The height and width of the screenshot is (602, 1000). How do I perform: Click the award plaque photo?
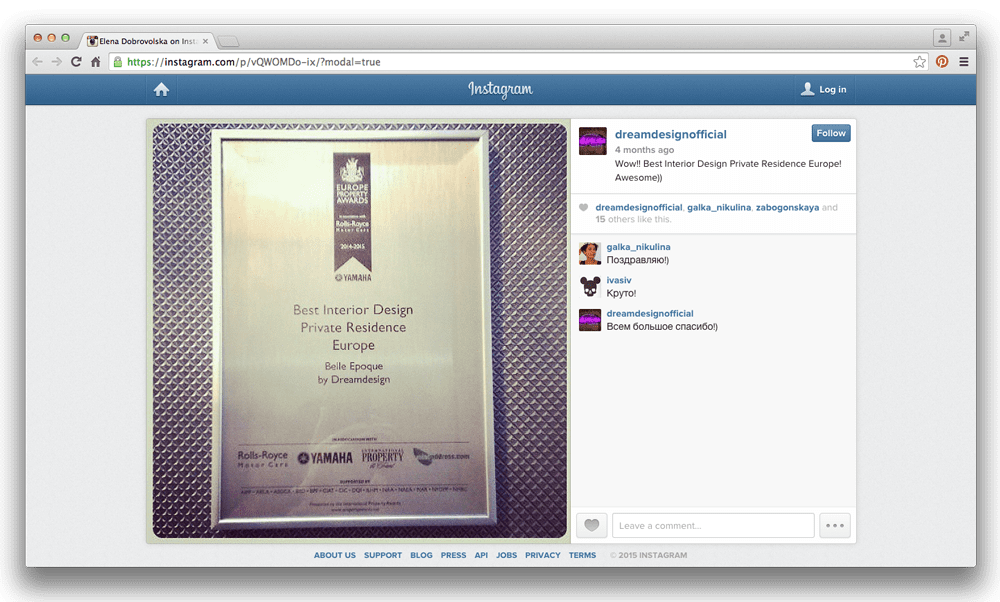360,331
